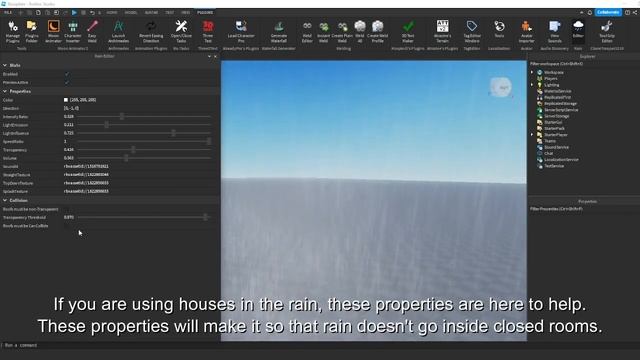Click the Character Inserter plugin icon
640x360 pixels.
pyautogui.click(x=73, y=31)
